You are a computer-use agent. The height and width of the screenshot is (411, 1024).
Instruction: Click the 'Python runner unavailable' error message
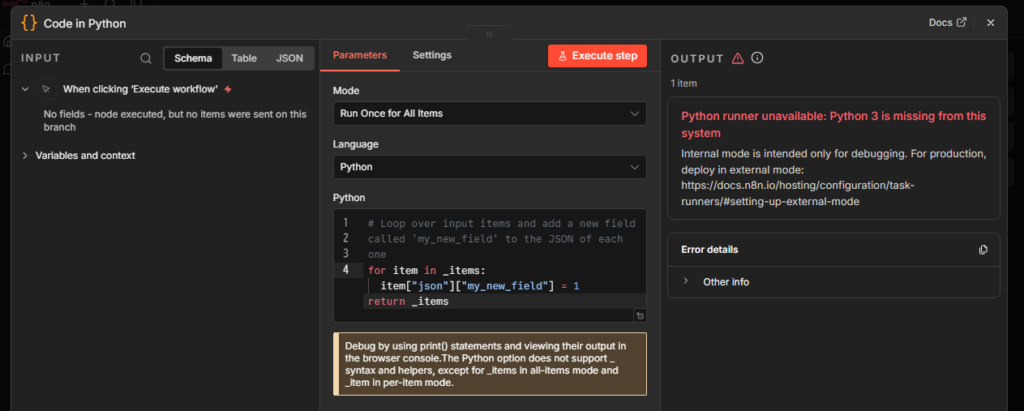pos(833,124)
